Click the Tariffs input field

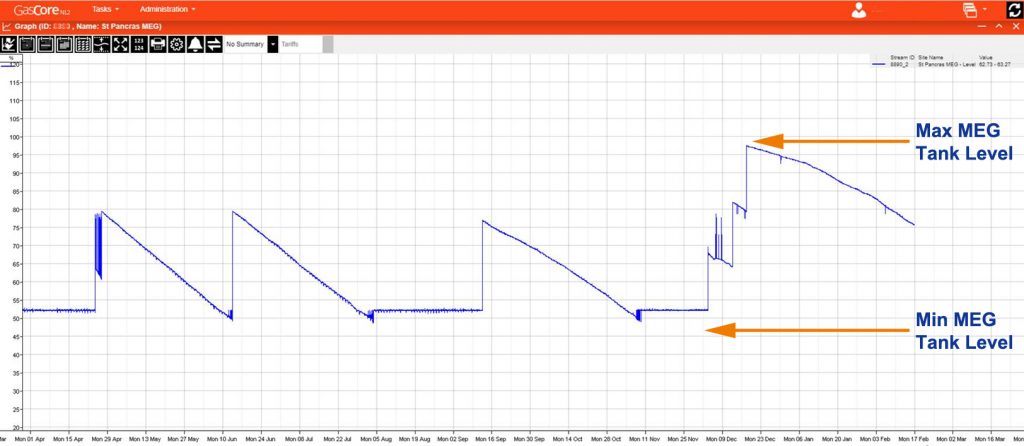[x=300, y=44]
